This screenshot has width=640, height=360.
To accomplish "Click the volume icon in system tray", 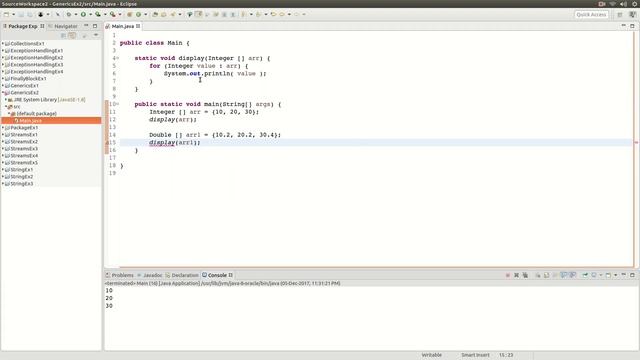I will (623, 4).
